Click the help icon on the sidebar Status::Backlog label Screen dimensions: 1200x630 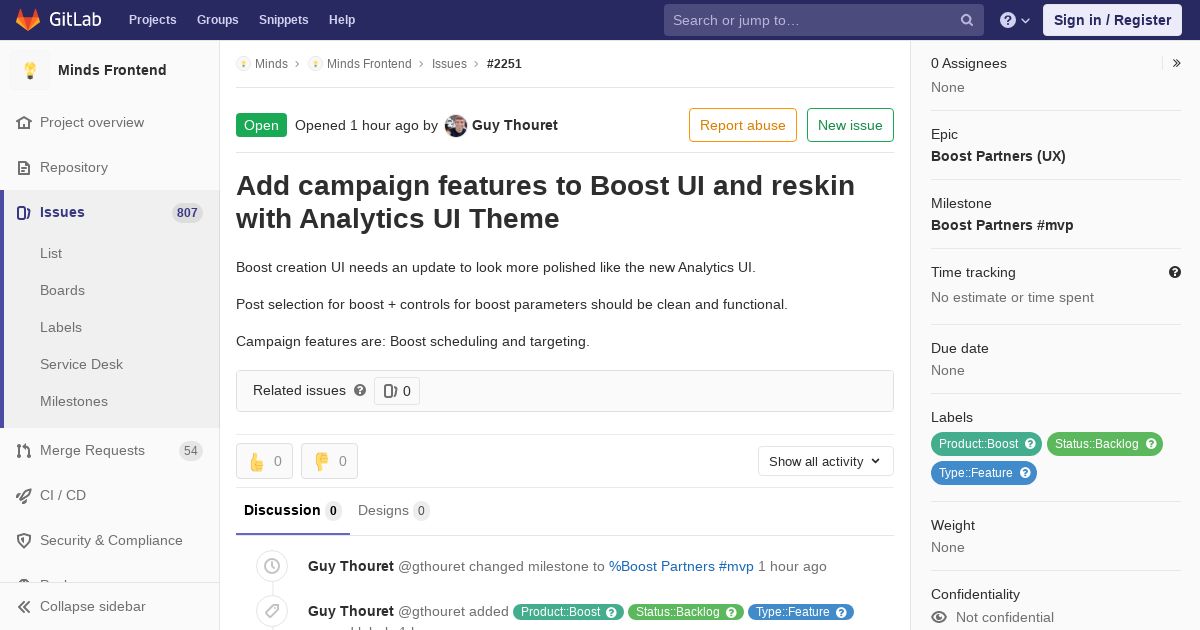(1151, 444)
